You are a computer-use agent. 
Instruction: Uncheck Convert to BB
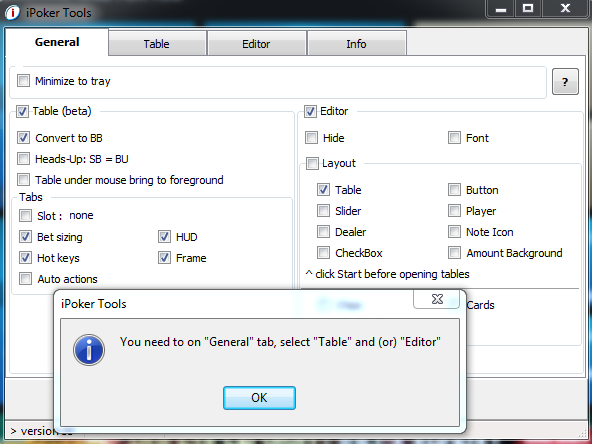click(23, 137)
